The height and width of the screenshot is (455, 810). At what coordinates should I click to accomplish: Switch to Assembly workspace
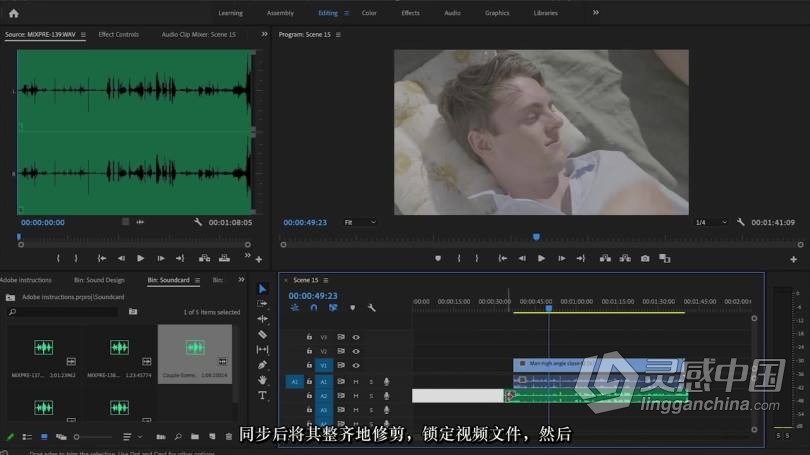280,13
